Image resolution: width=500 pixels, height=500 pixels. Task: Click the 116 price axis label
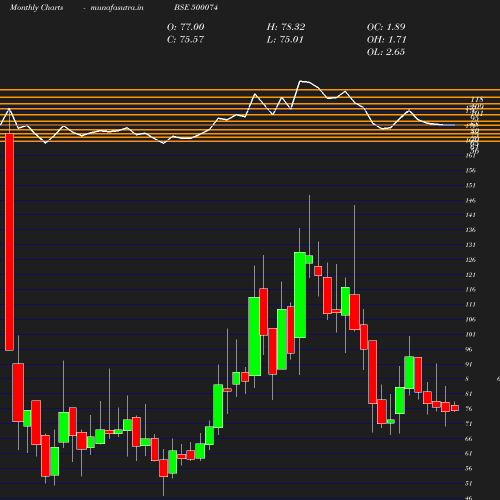coord(470,289)
